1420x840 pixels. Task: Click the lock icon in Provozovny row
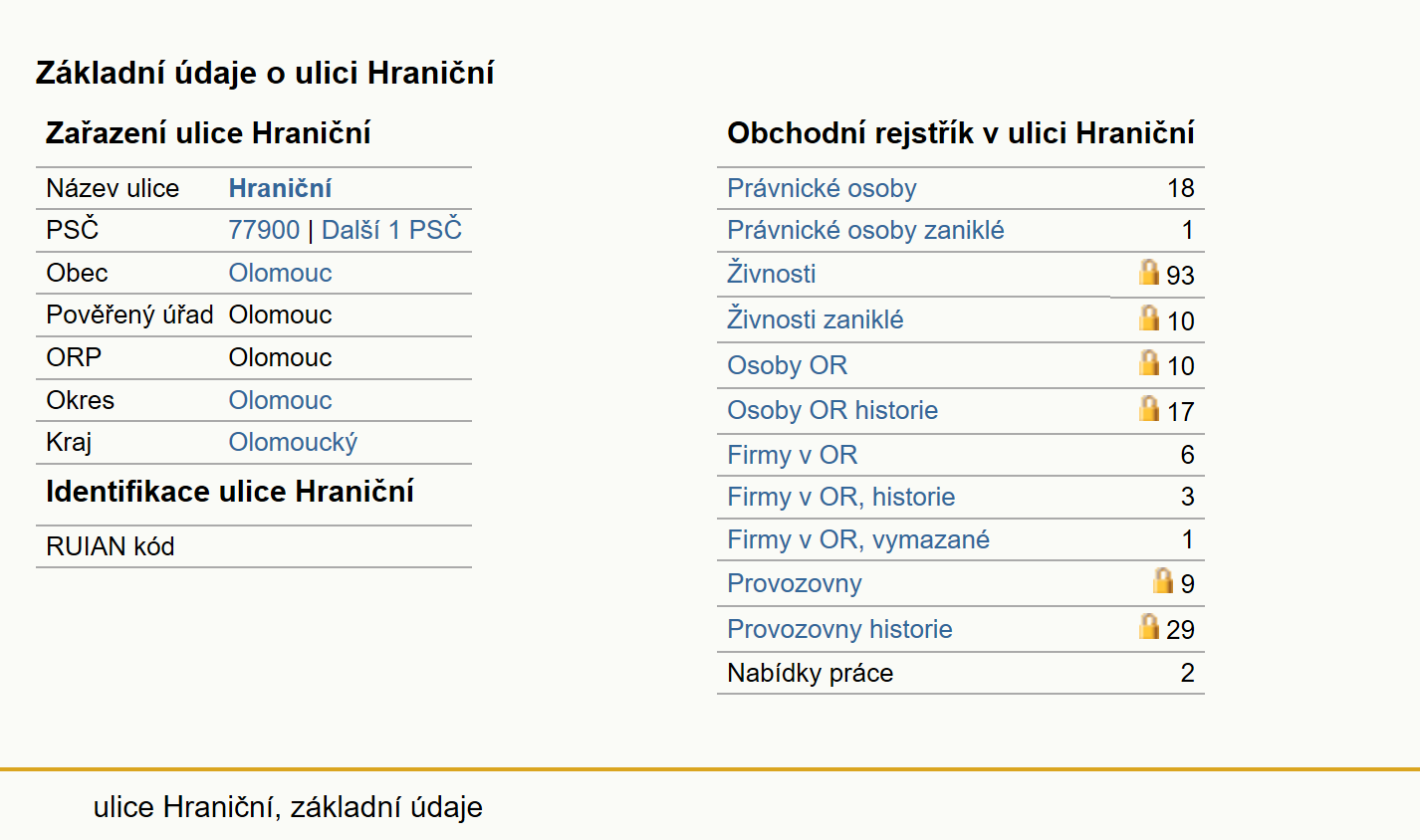tap(1162, 580)
